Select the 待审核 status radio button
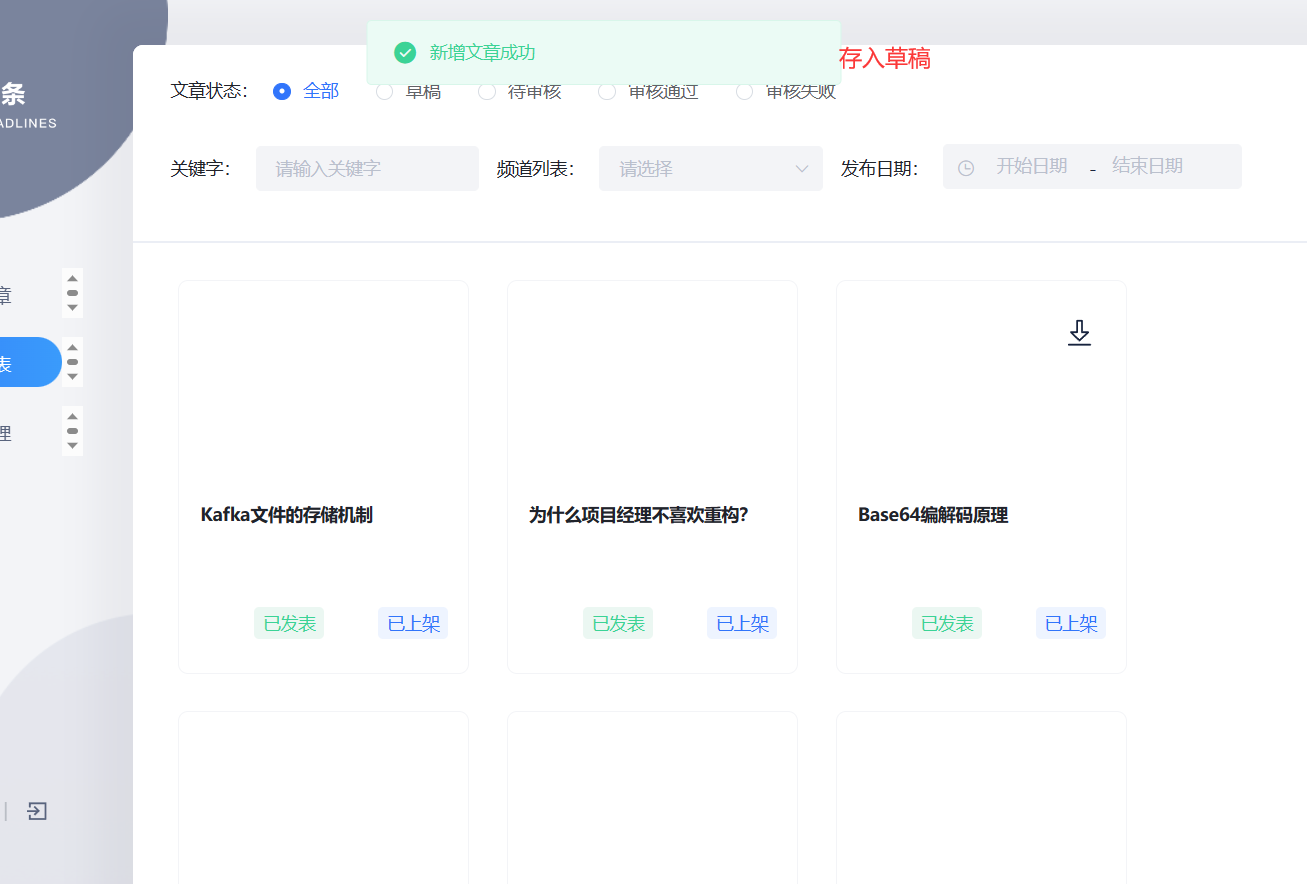Viewport: 1307px width, 884px height. coord(487,91)
